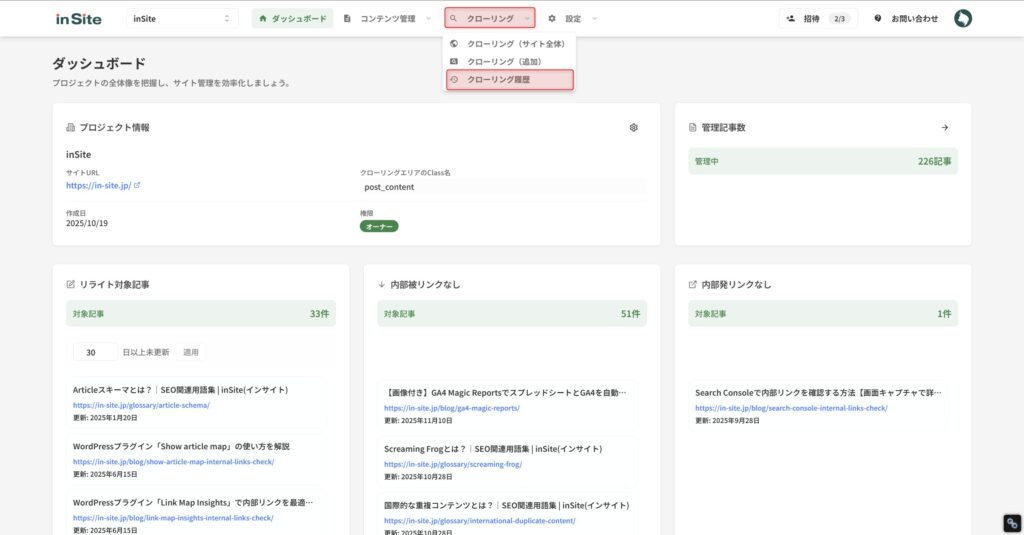Image resolution: width=1024 pixels, height=535 pixels.
Task: Open the Link Map Insights article entry
Action: coord(193,502)
